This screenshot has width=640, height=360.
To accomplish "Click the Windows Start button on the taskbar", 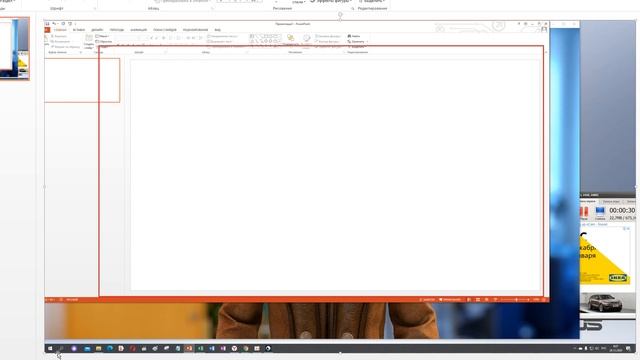I will (50, 349).
